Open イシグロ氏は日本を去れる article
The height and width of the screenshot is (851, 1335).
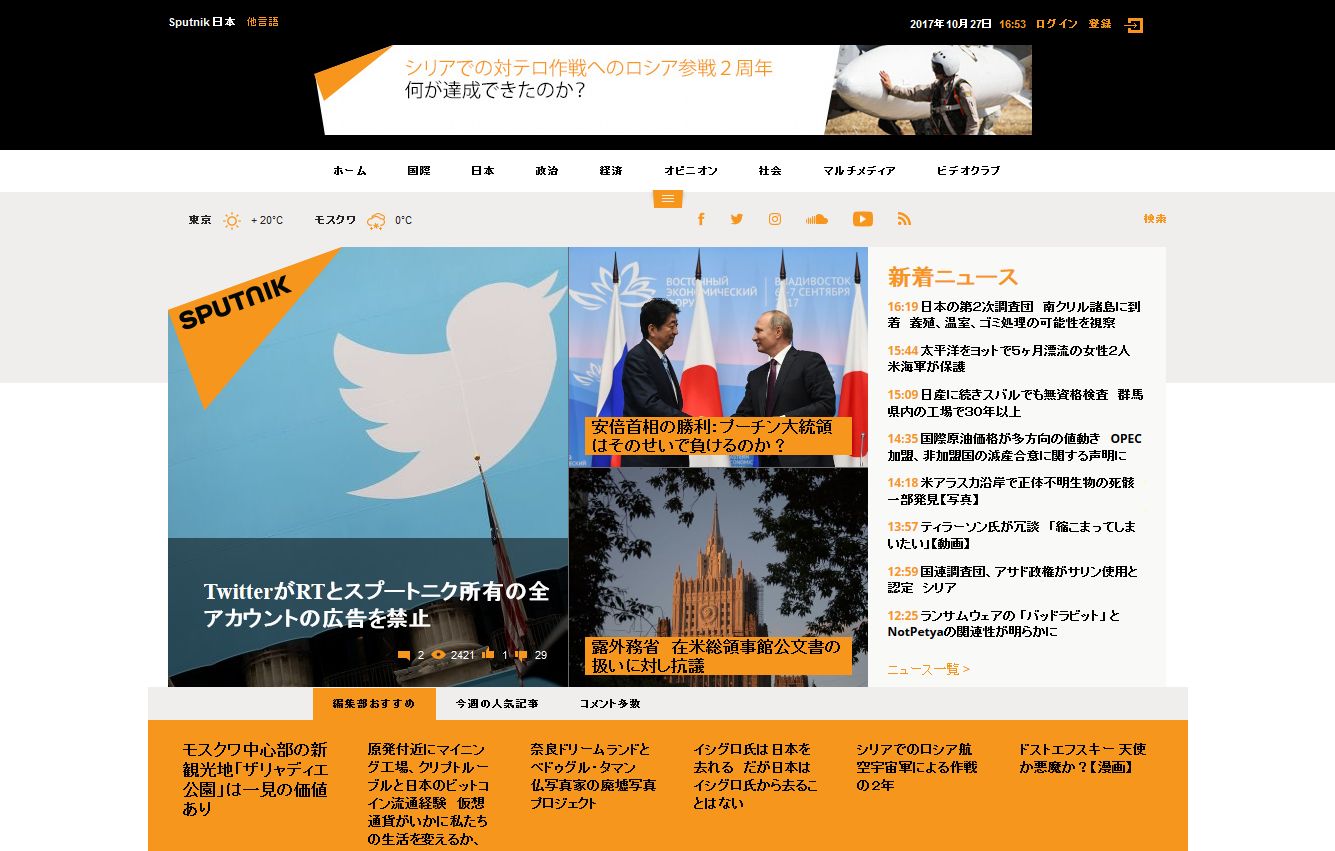pos(755,776)
